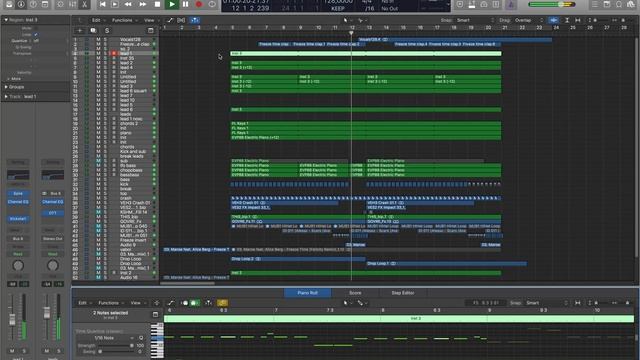Select the Drop Loop 2 region
640x360 pixels.
pos(298,259)
